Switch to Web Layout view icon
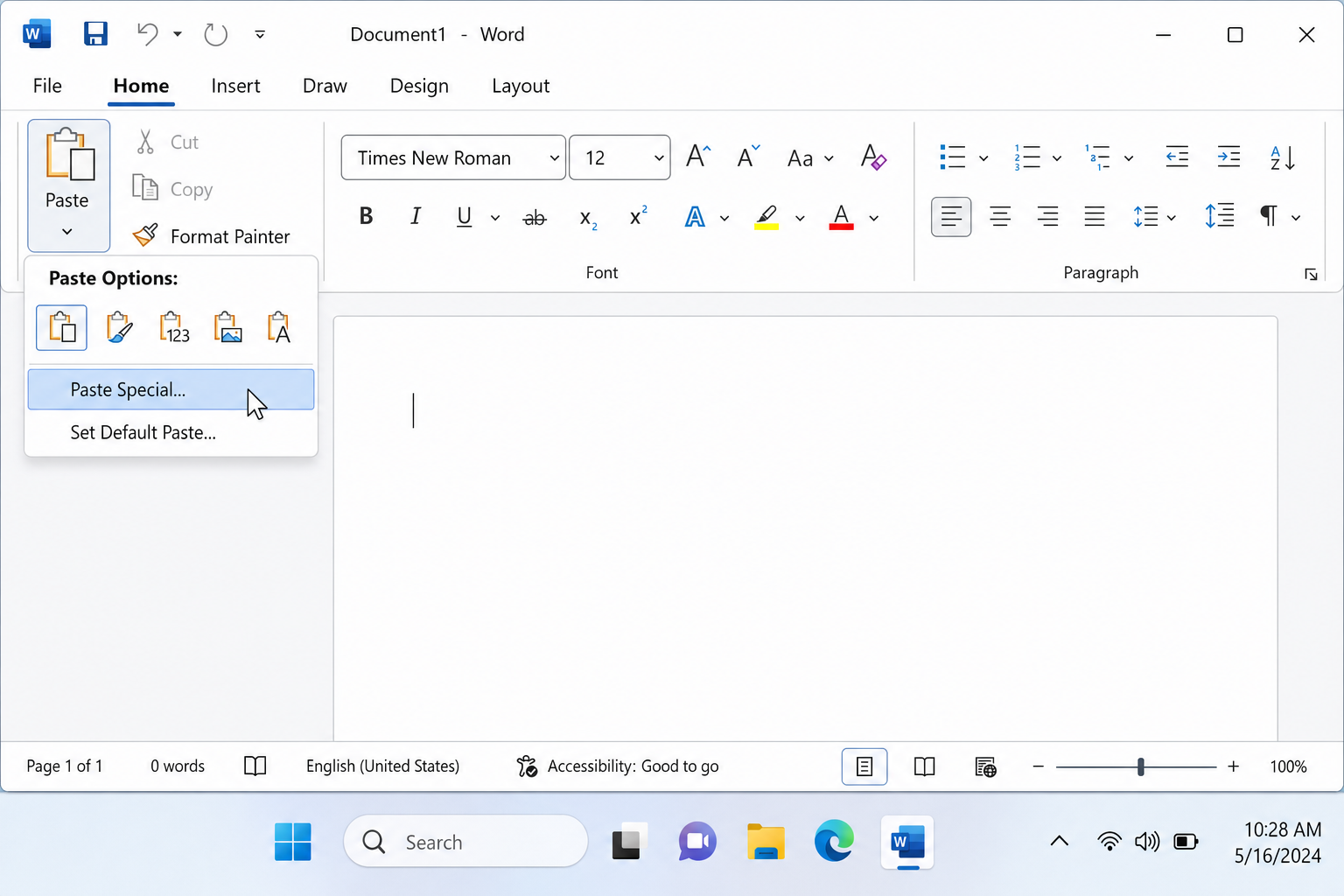The image size is (1344, 896). point(985,766)
